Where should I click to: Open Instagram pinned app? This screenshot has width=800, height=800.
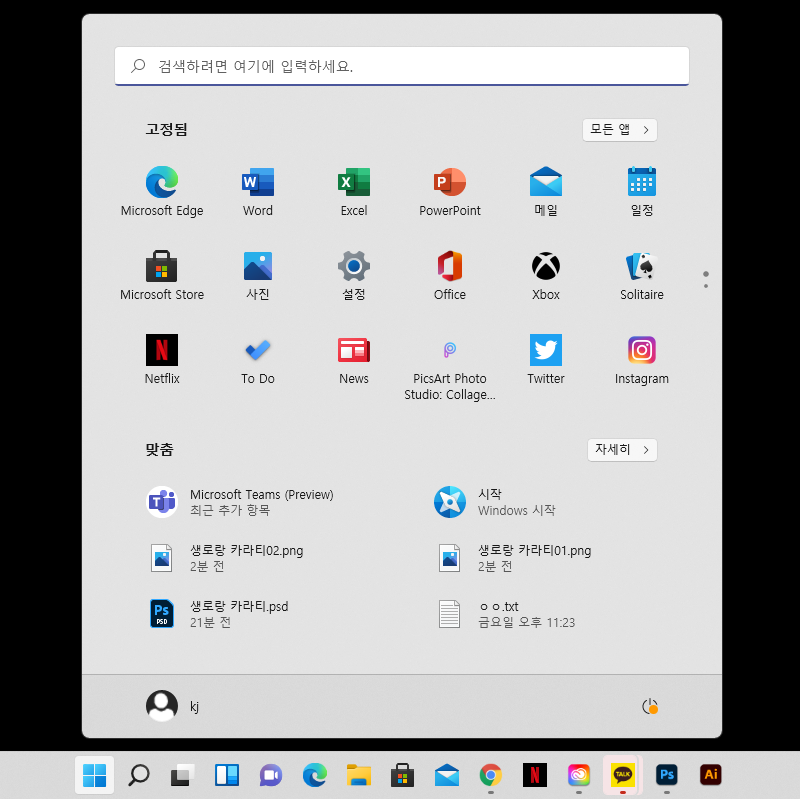pos(641,360)
